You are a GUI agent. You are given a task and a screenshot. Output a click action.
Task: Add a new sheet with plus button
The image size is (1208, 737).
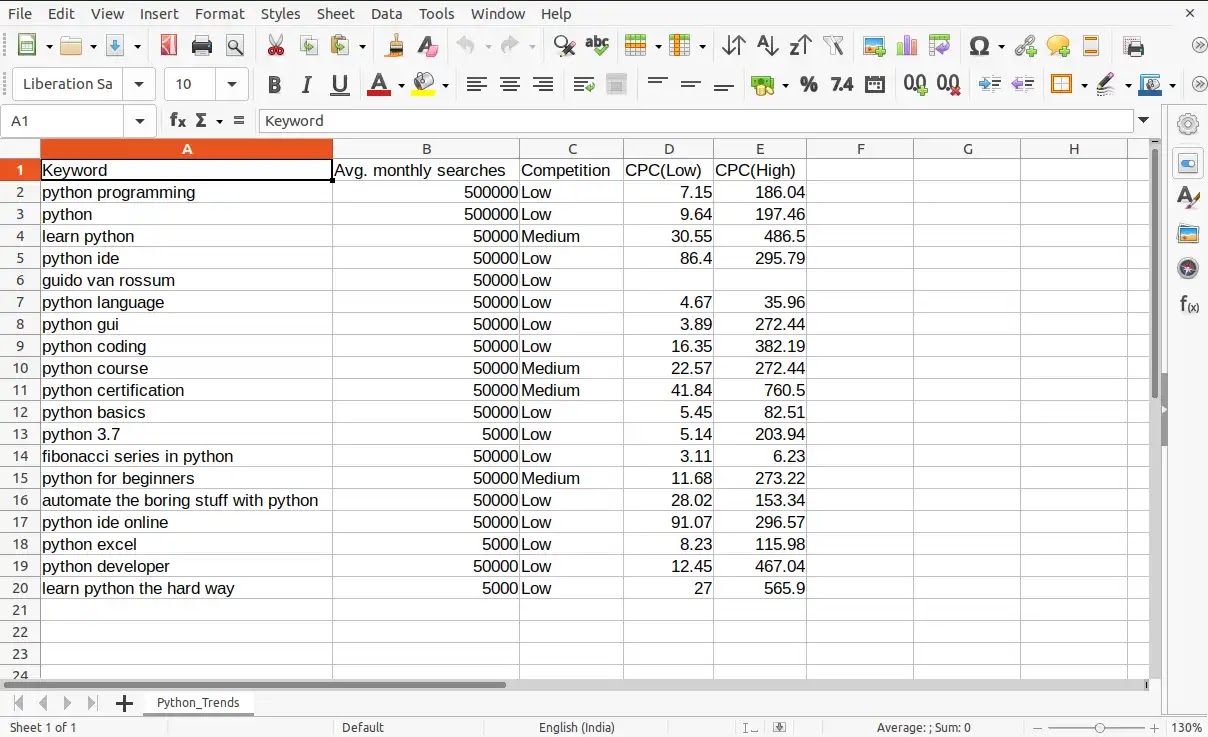[x=124, y=703]
